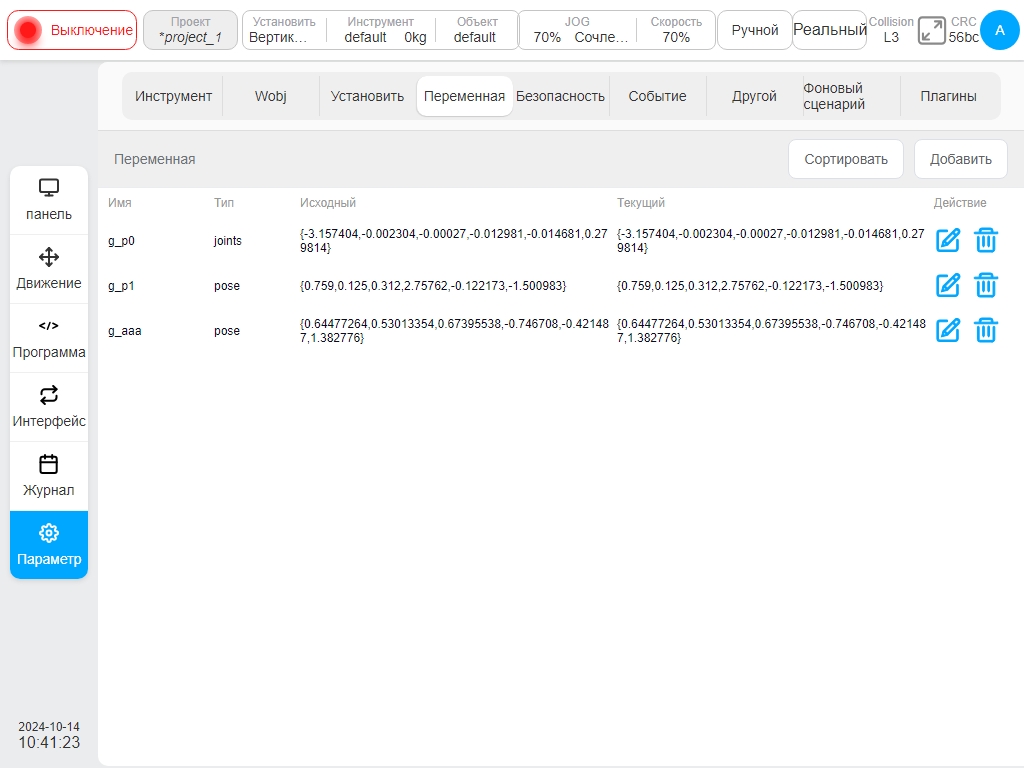This screenshot has height=768, width=1024.
Task: Open the Интерфейс sidebar section
Action: click(x=49, y=408)
